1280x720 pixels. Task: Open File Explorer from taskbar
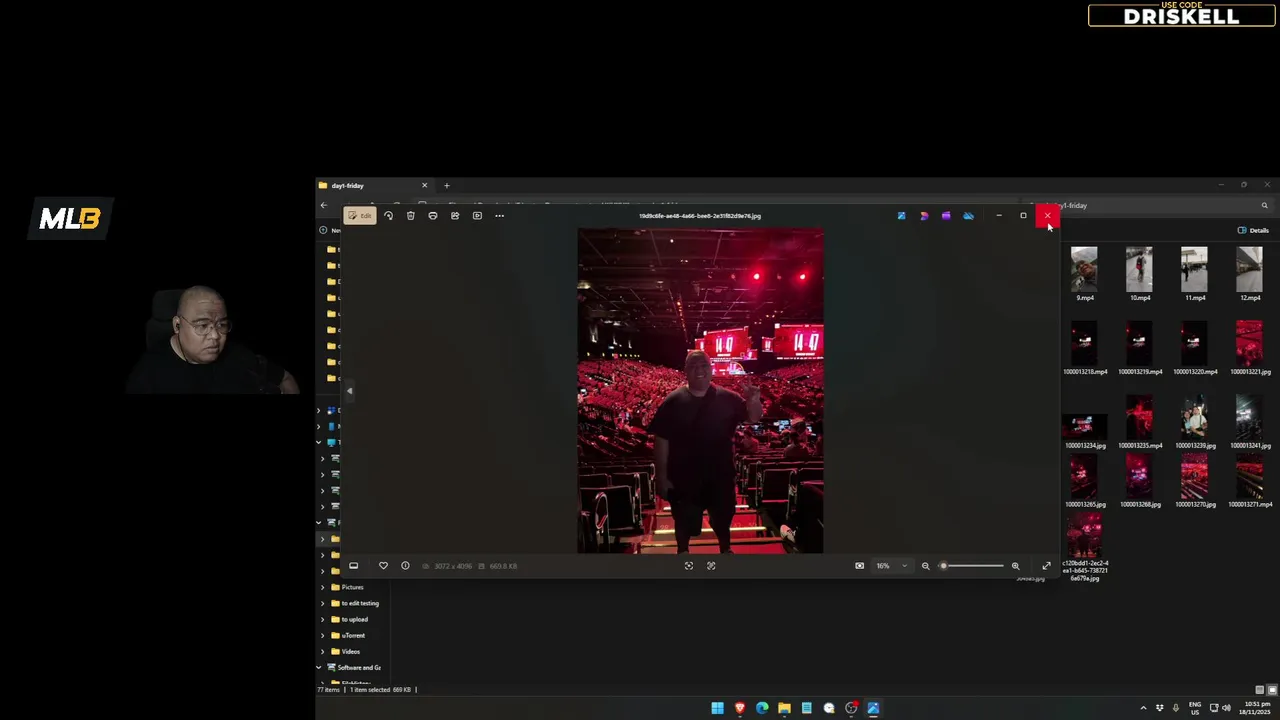coord(784,708)
